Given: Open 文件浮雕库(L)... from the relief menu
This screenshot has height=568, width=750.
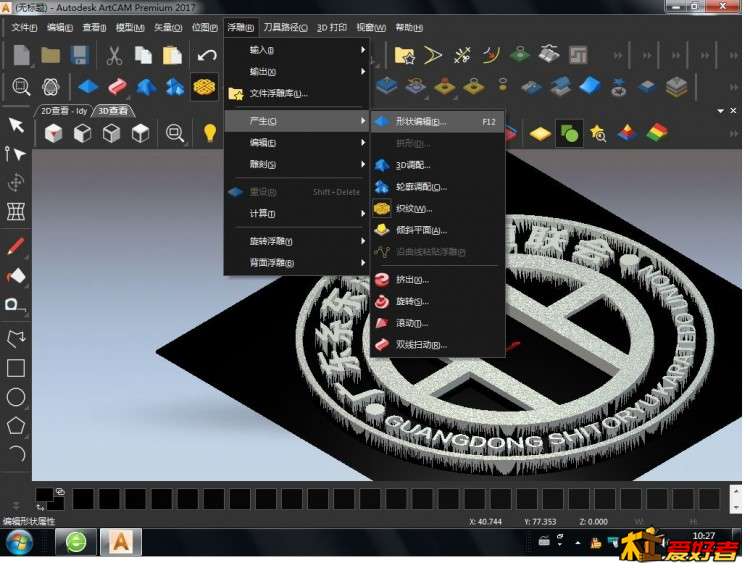Looking at the screenshot, I should coord(297,93).
